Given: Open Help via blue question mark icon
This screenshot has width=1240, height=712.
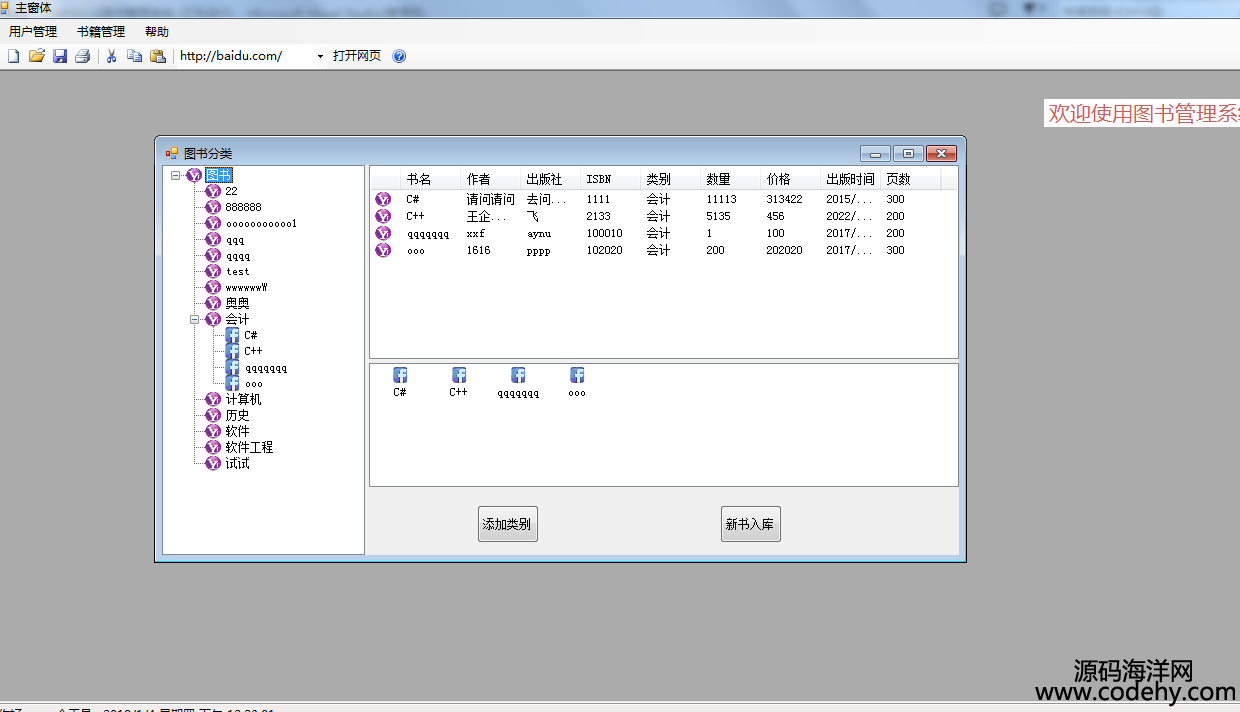Looking at the screenshot, I should [399, 56].
